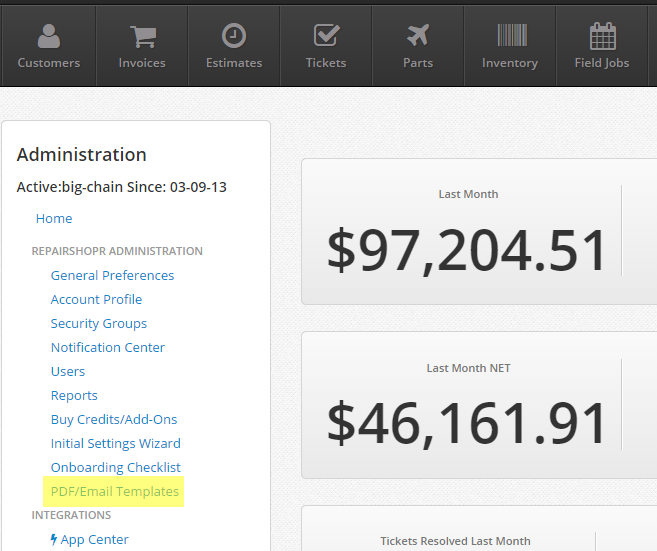The height and width of the screenshot is (551, 657).
Task: Open the highlighted PDF/Email Templates link
Action: (115, 491)
